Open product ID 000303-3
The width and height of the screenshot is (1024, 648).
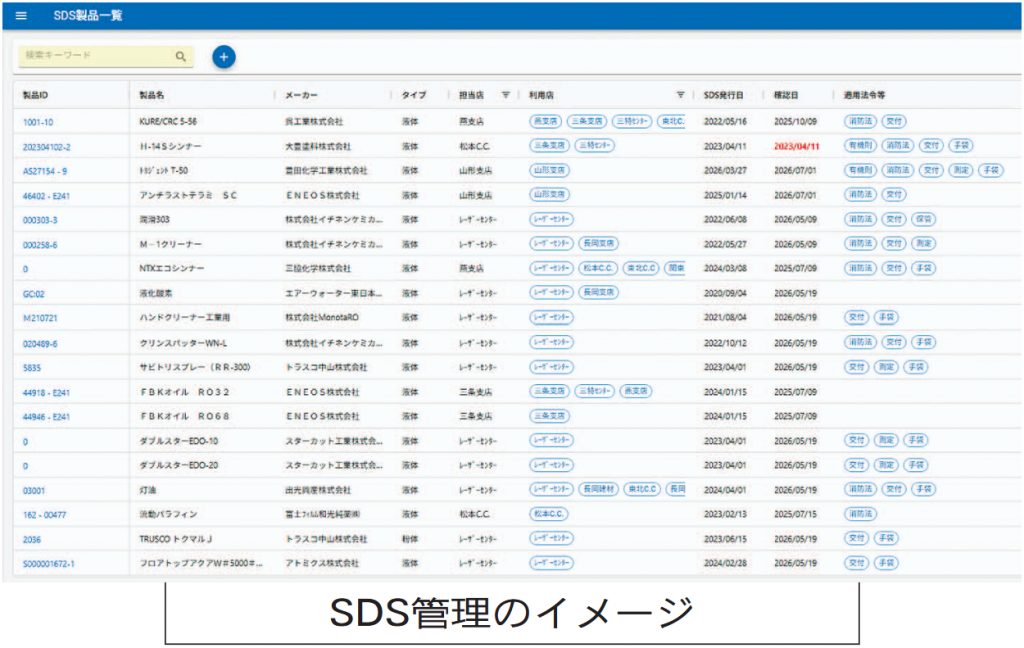(40, 220)
